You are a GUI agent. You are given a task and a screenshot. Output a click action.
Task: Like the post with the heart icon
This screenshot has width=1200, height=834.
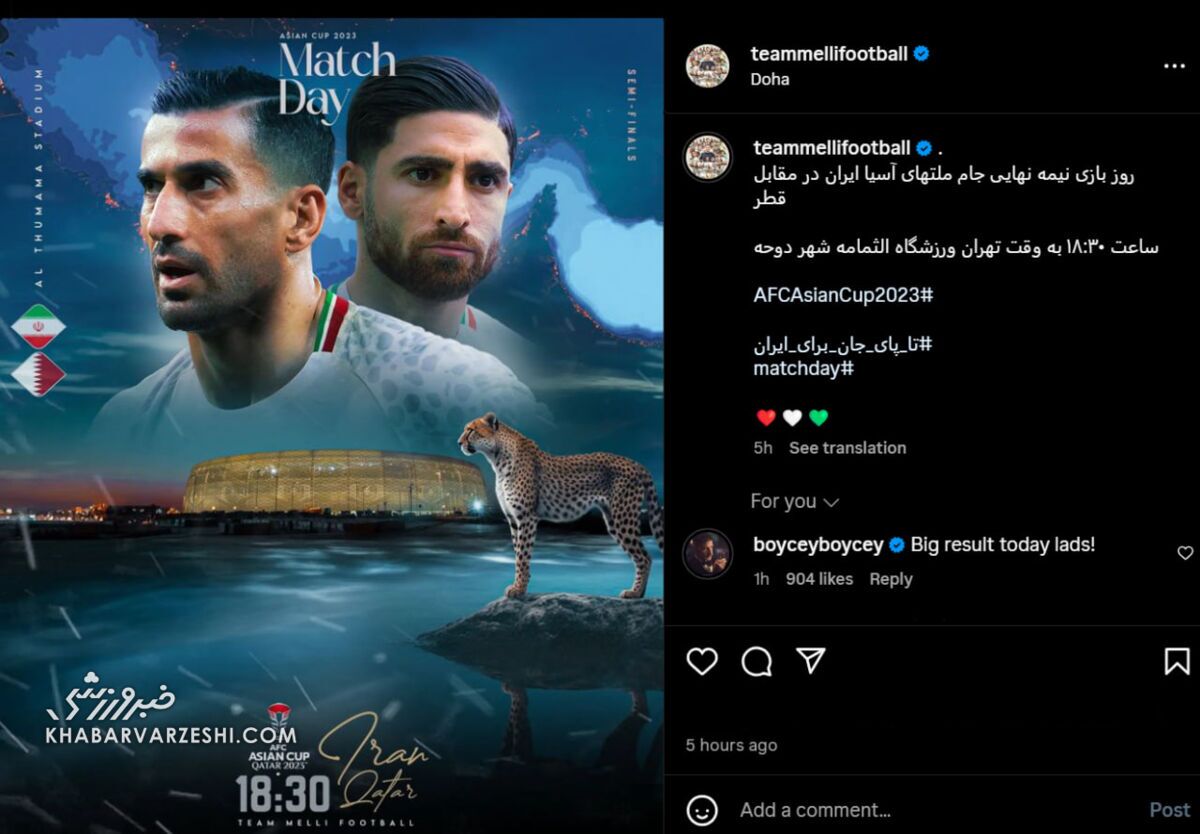(x=702, y=661)
